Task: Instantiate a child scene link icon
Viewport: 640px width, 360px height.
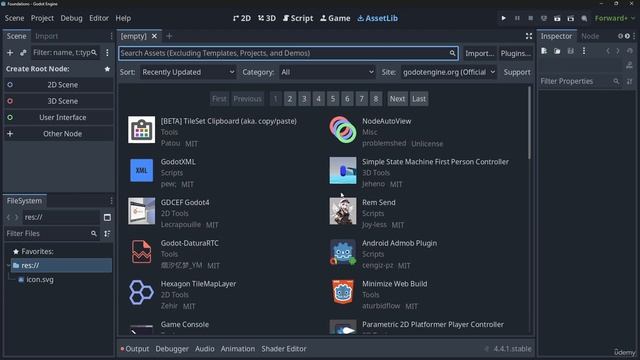Action: click(23, 53)
